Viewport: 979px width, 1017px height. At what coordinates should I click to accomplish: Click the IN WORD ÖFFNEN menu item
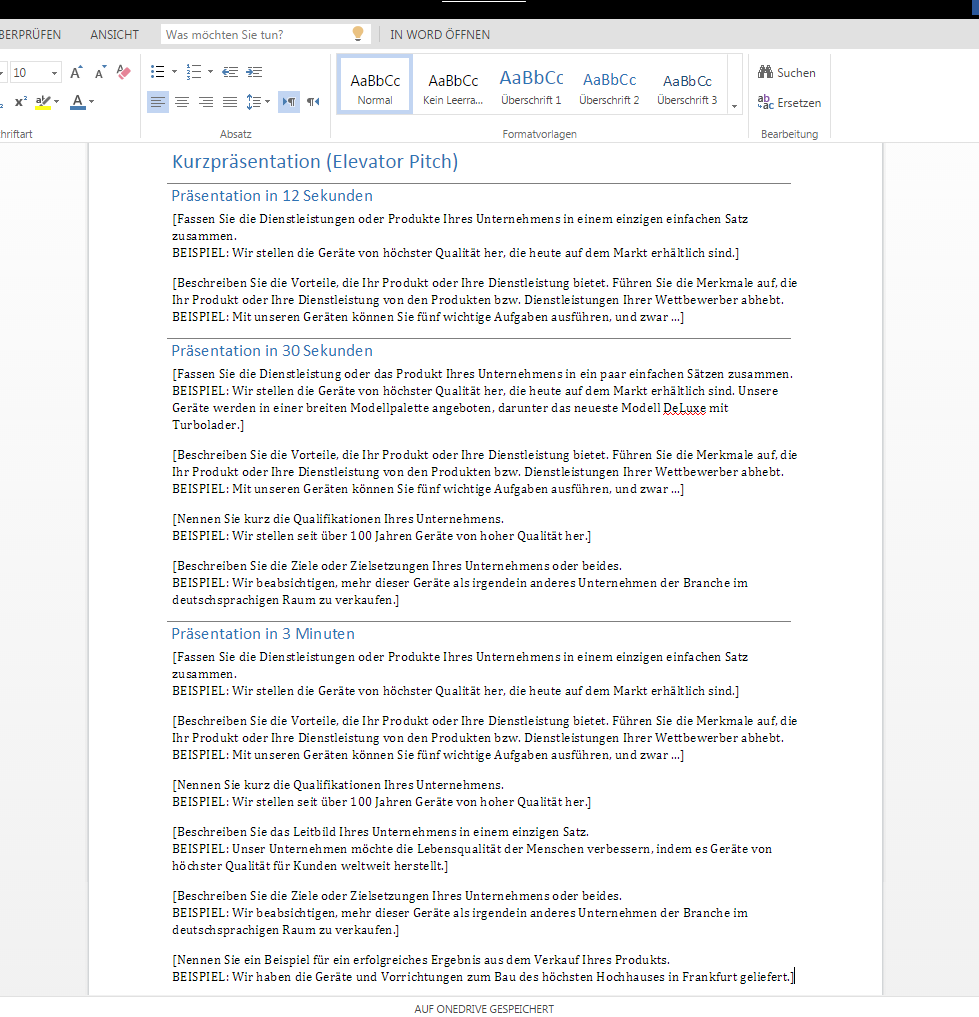(440, 34)
